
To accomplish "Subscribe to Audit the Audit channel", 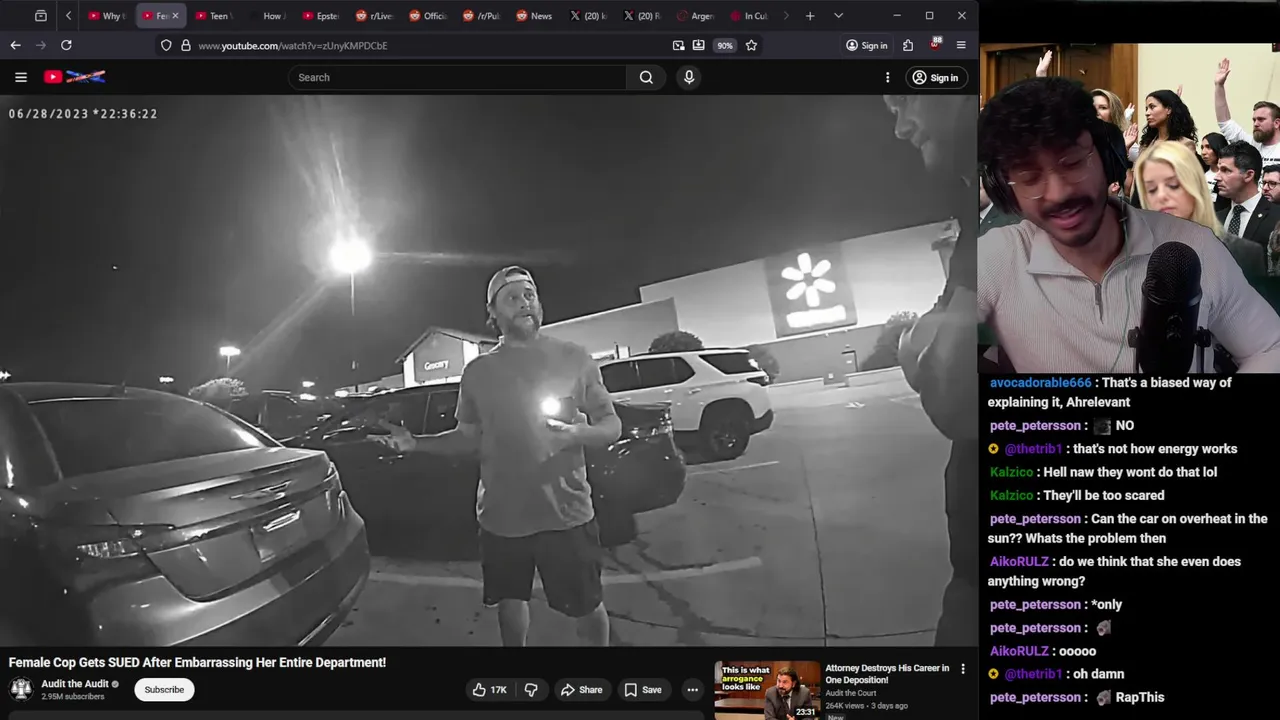I will click(x=164, y=690).
